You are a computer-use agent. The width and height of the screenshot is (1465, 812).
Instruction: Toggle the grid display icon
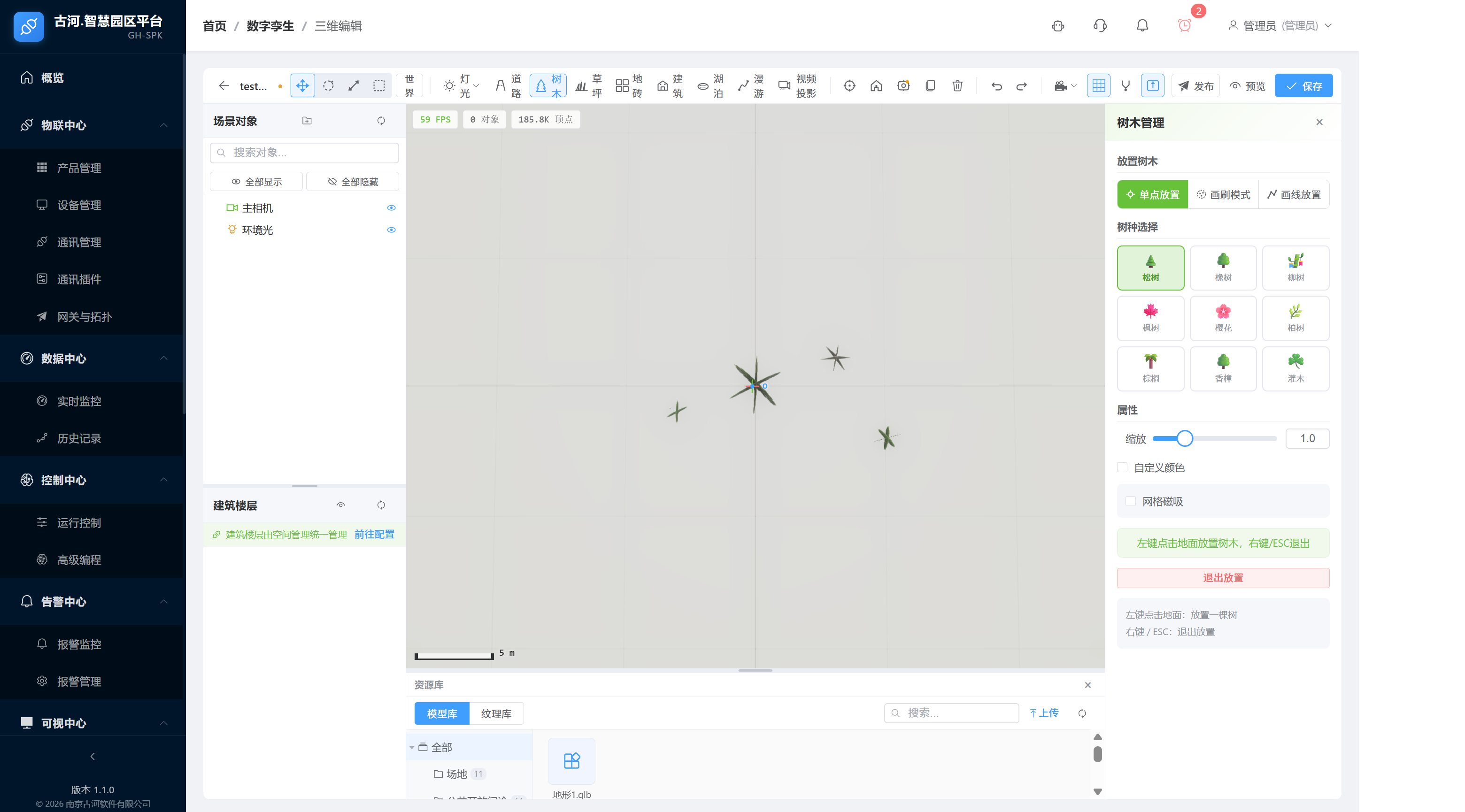pos(1098,86)
